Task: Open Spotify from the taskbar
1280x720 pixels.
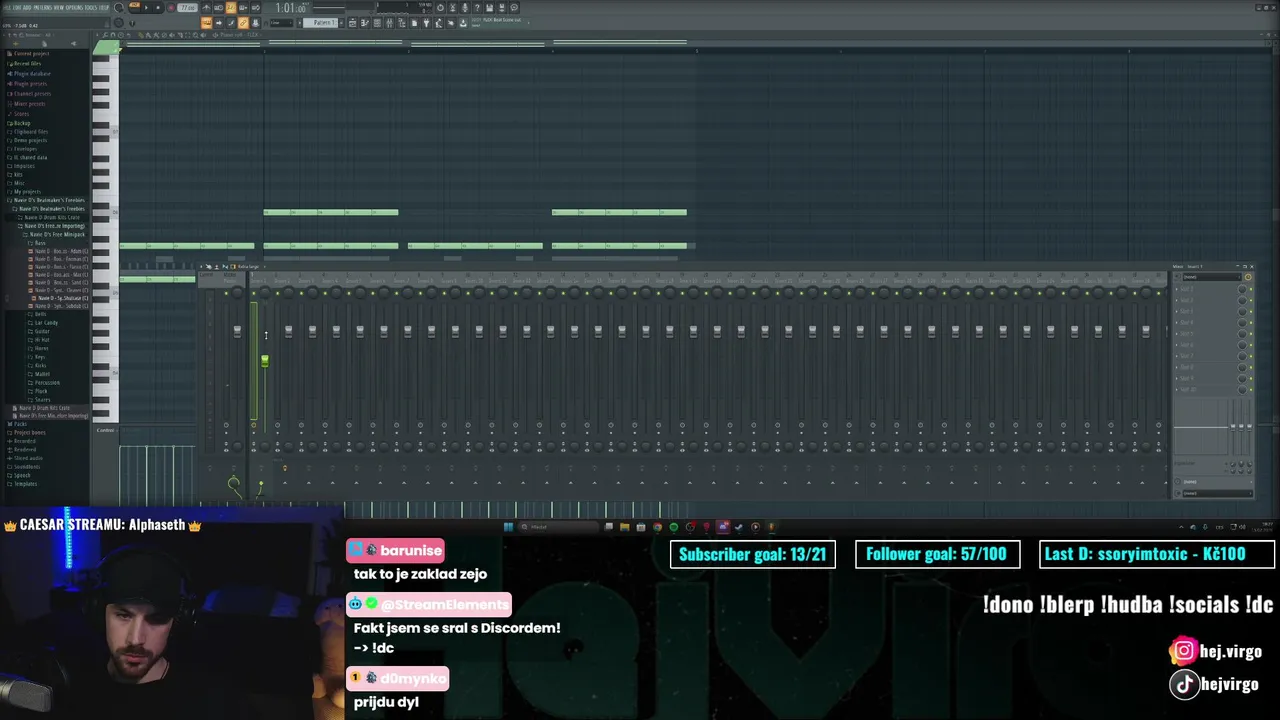Action: tap(674, 526)
